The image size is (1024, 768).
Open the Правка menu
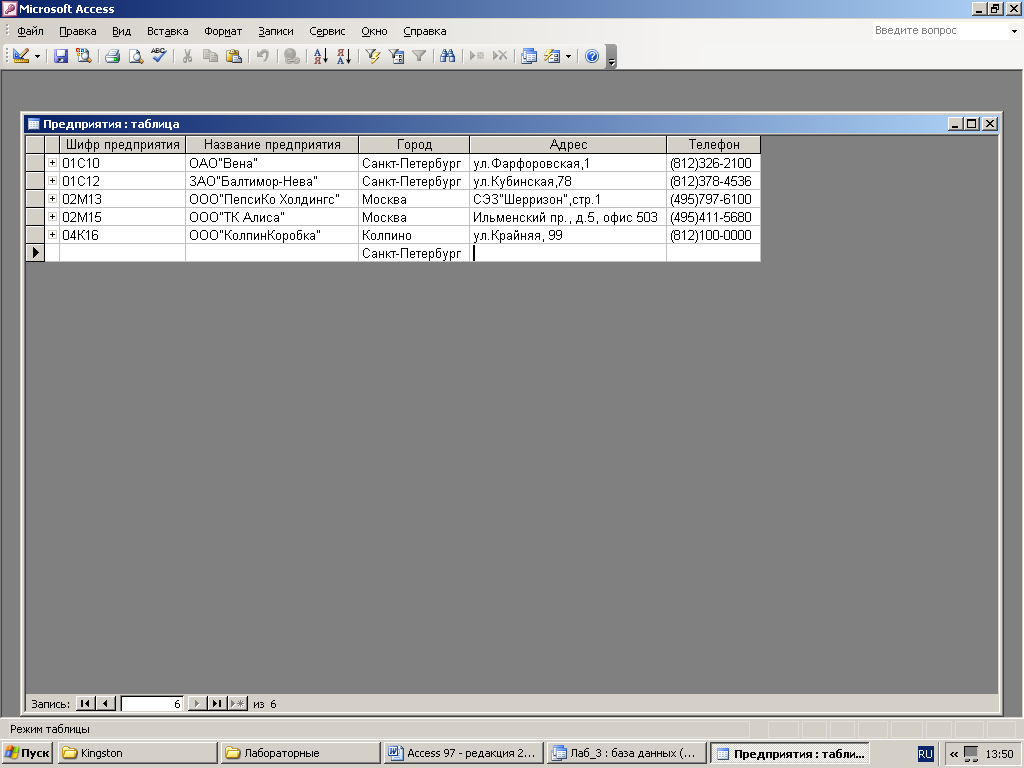point(78,31)
